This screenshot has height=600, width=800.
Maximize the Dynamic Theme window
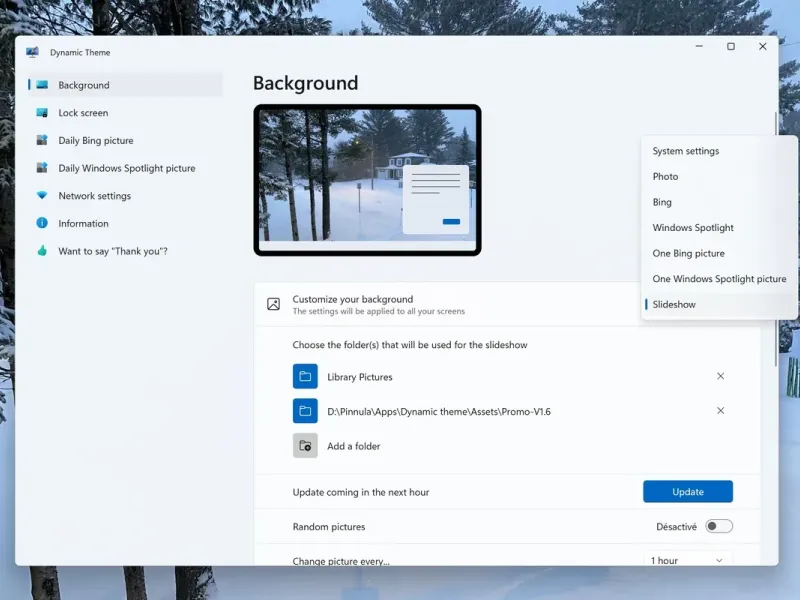(731, 46)
